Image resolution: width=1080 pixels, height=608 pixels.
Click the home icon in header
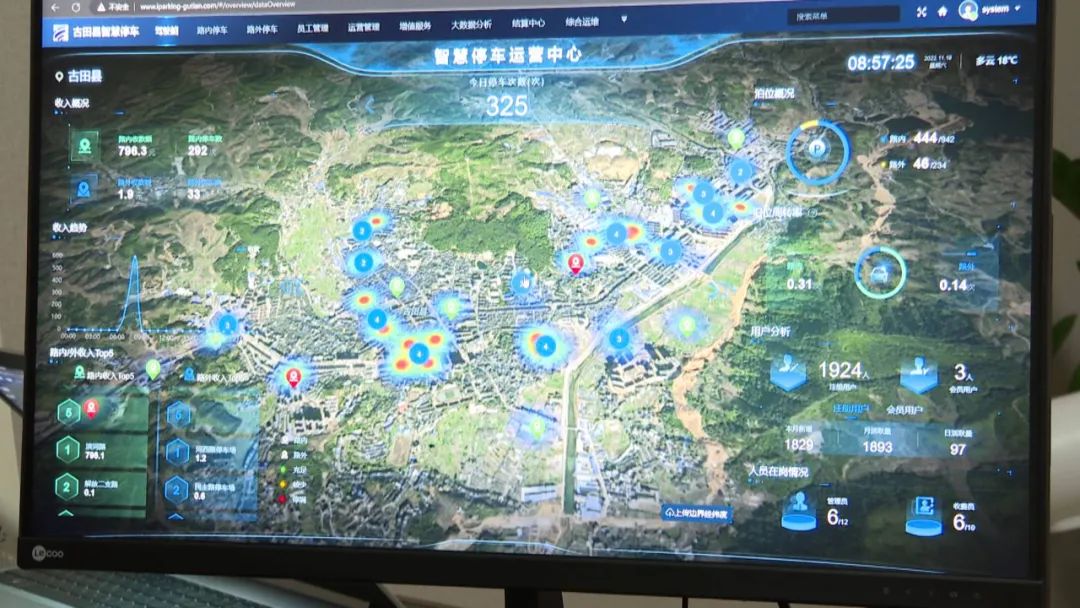[x=942, y=12]
